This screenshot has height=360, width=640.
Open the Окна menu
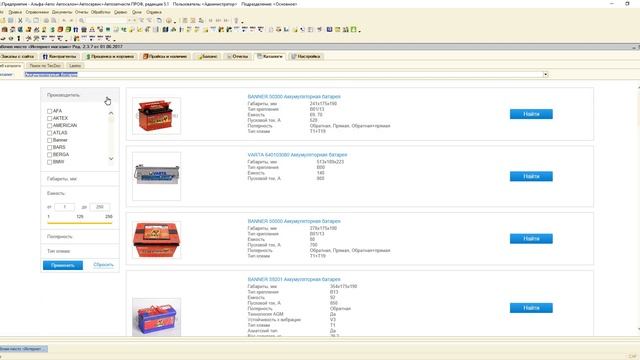click(x=136, y=12)
